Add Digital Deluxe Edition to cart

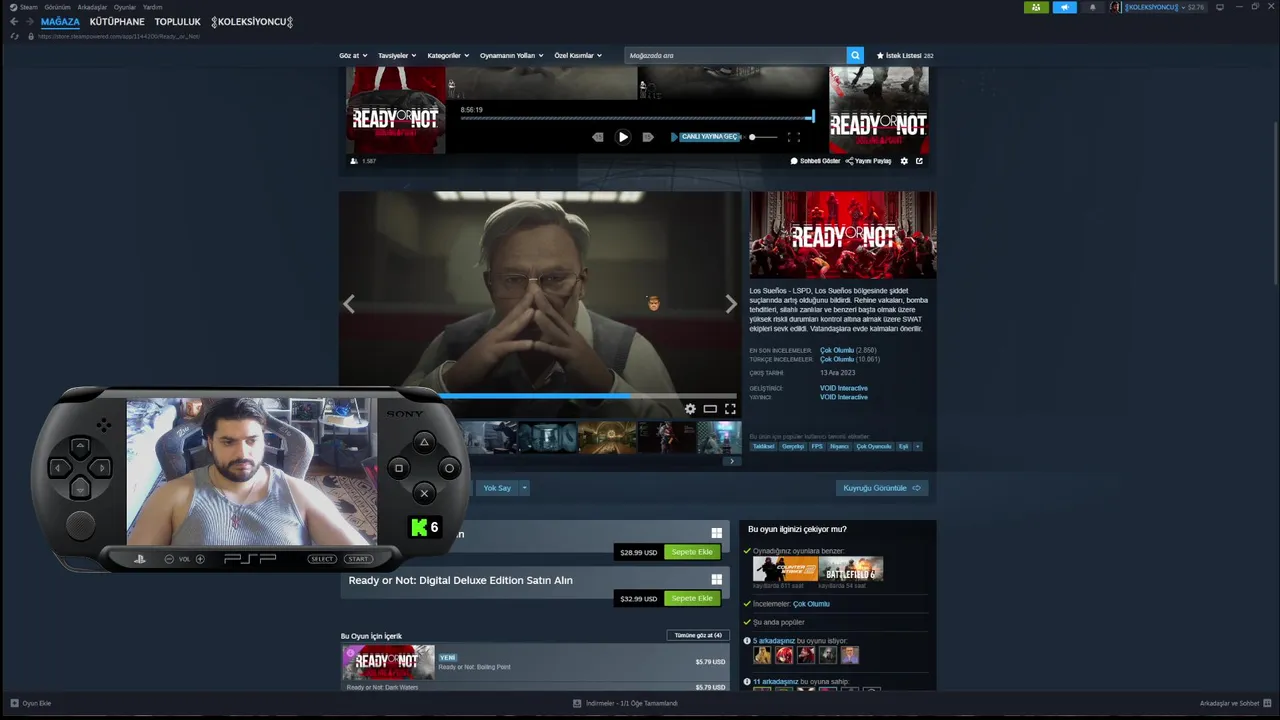692,598
